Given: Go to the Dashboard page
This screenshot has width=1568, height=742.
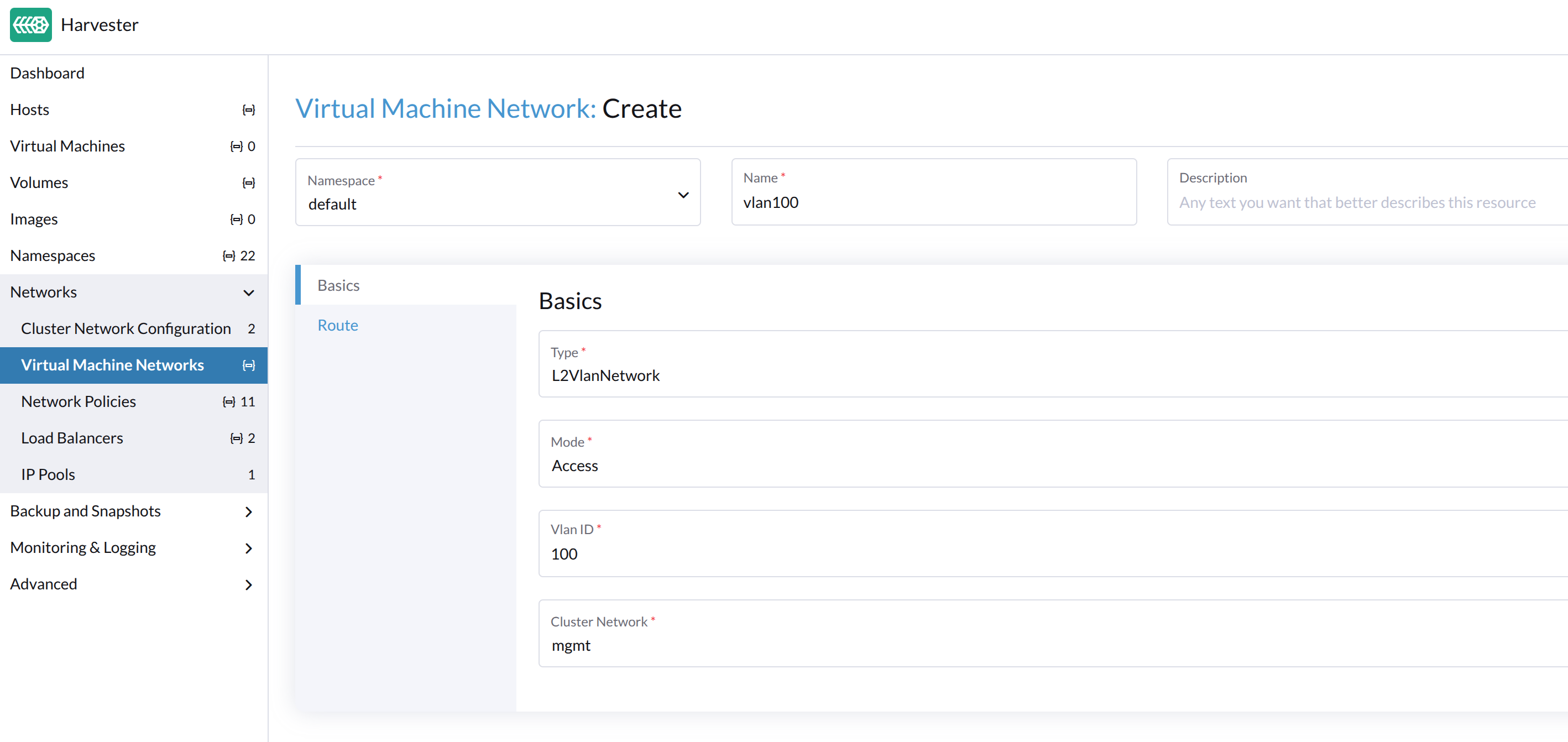Looking at the screenshot, I should [48, 73].
